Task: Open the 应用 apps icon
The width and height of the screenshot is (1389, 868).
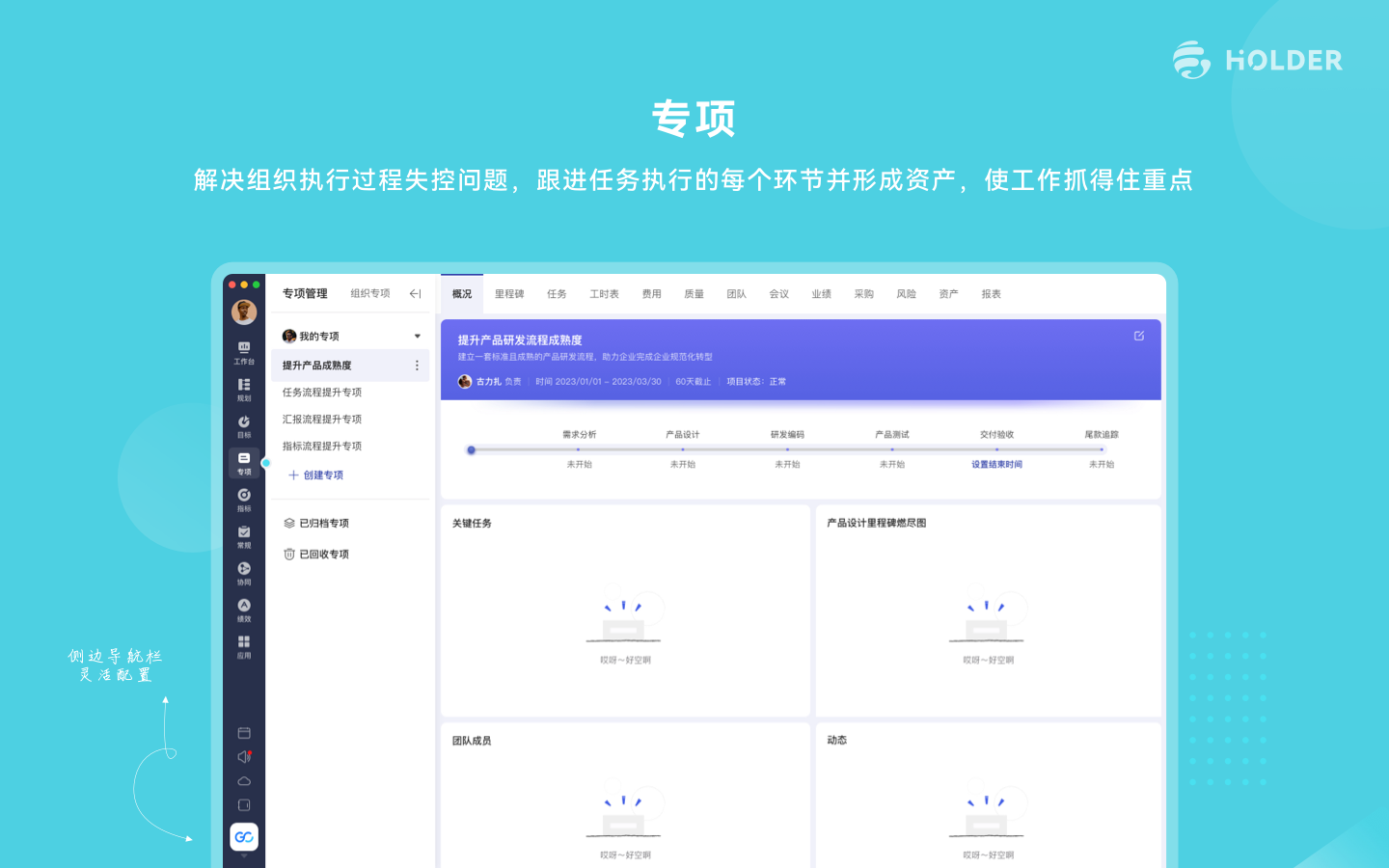Action: click(244, 640)
